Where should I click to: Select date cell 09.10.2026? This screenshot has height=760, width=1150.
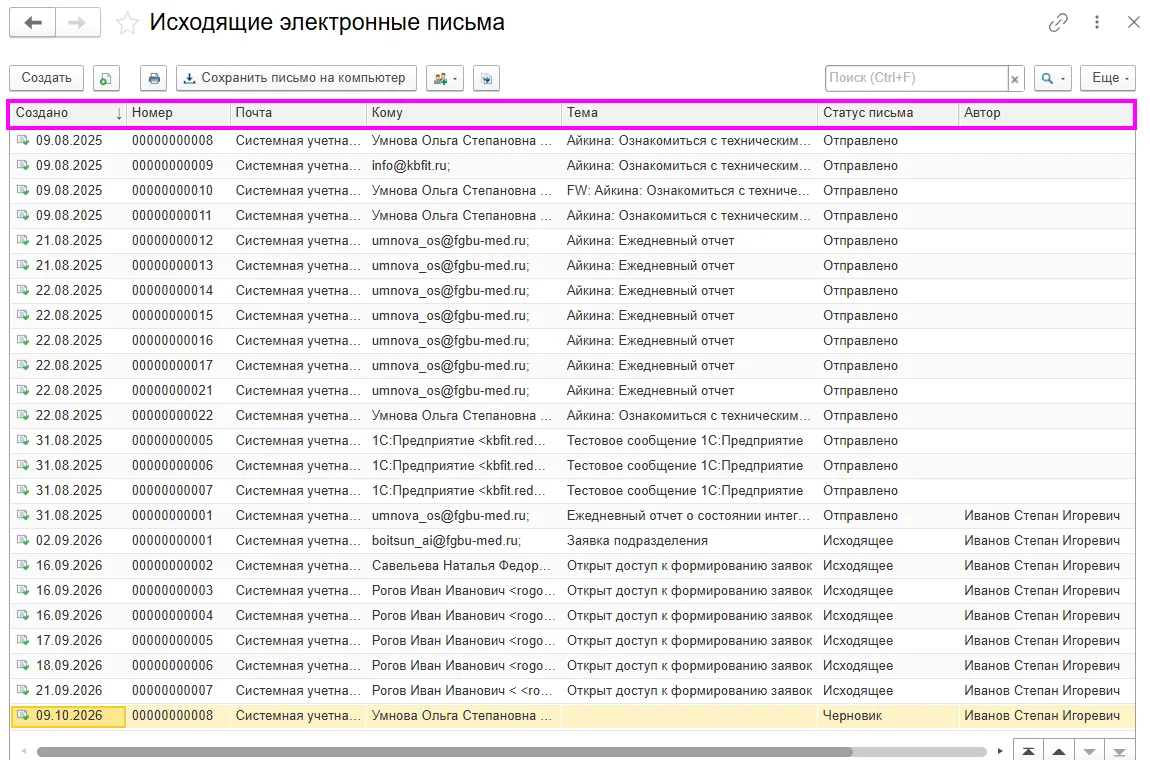[x=69, y=715]
